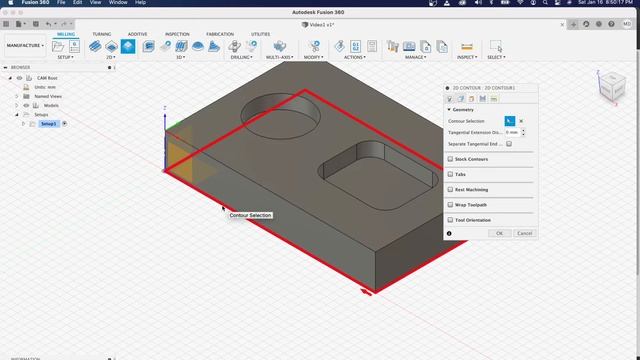The height and width of the screenshot is (360, 640).
Task: Click the Select window-selection tool icon
Action: [x=496, y=46]
